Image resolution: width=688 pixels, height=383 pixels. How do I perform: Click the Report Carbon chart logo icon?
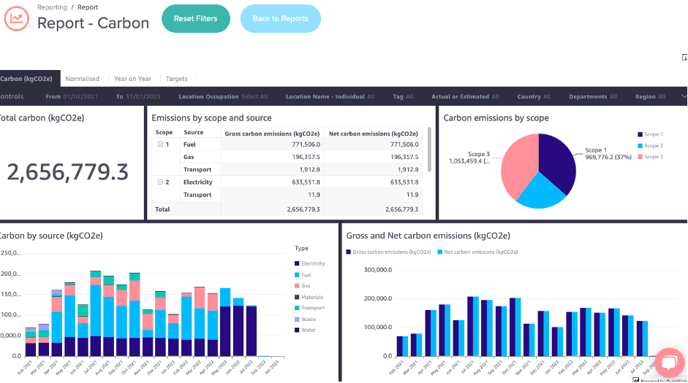click(x=17, y=18)
